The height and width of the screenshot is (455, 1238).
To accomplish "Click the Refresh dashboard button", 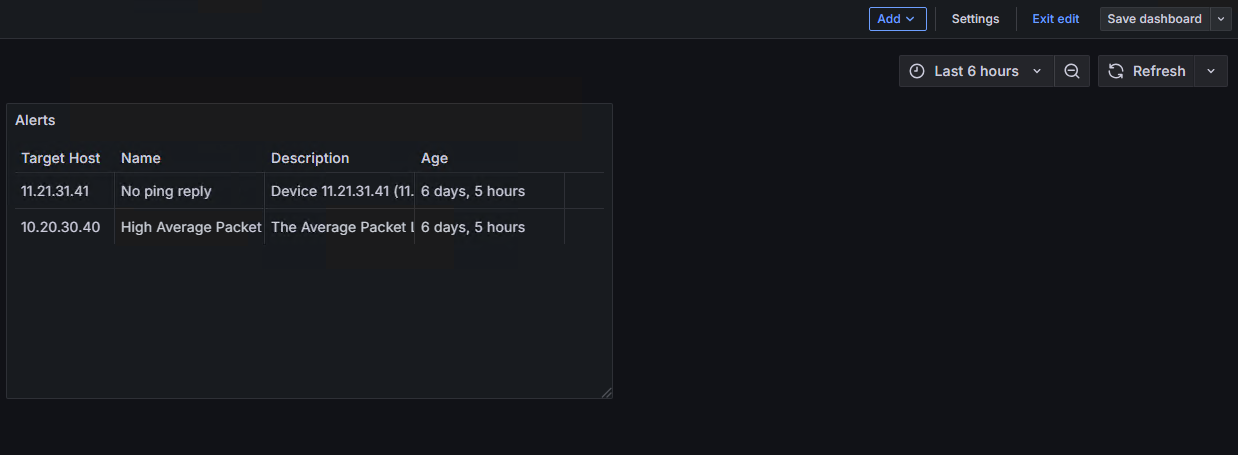I will coord(1146,71).
